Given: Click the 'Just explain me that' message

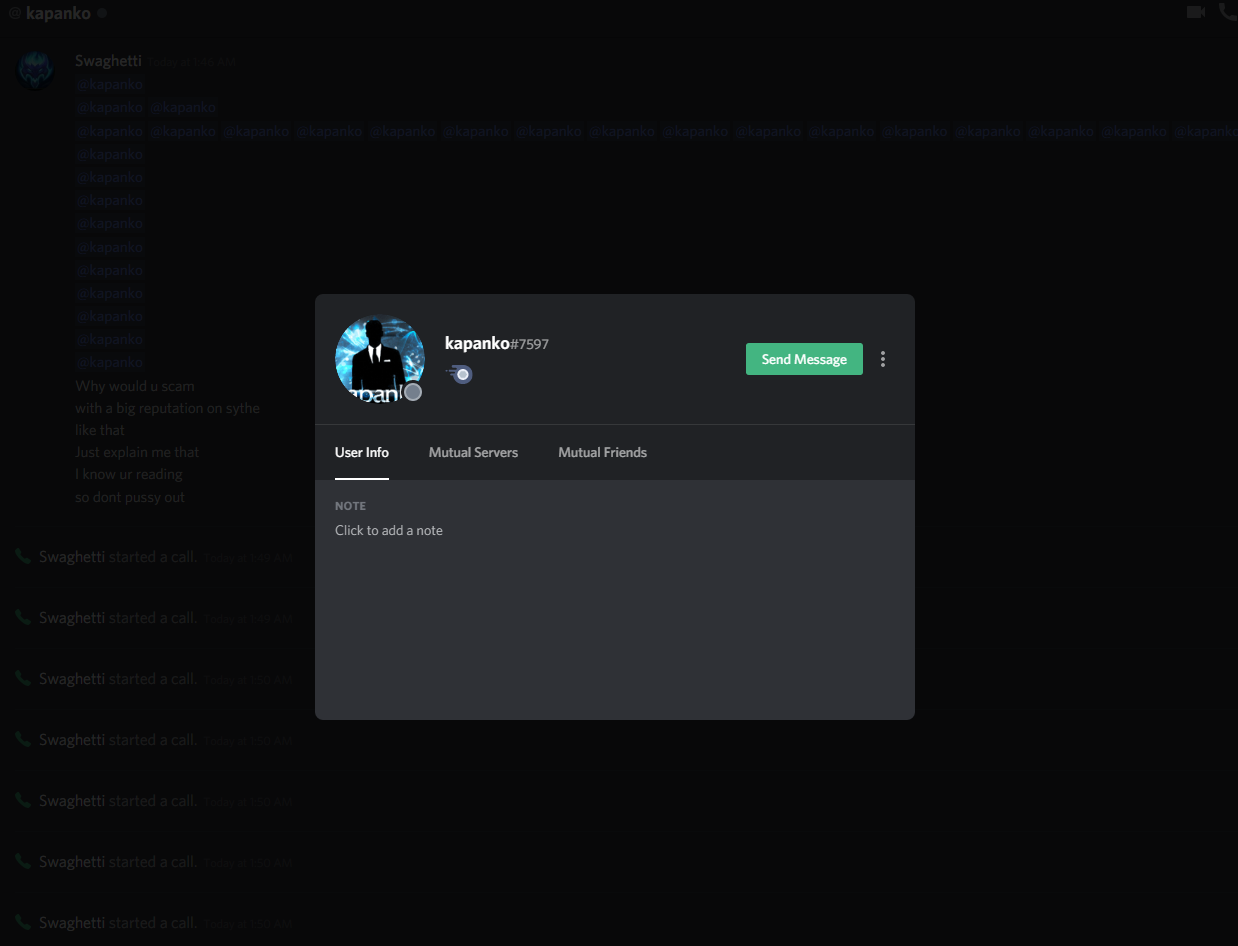Looking at the screenshot, I should [137, 452].
